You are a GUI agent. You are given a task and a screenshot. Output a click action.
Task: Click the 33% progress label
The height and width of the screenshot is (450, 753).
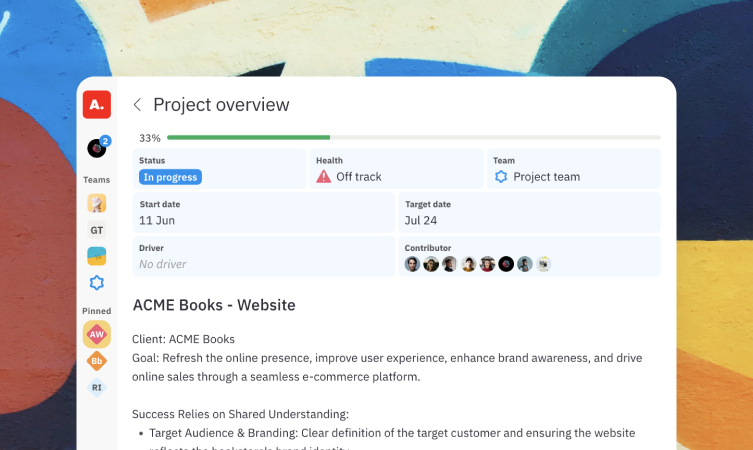150,138
